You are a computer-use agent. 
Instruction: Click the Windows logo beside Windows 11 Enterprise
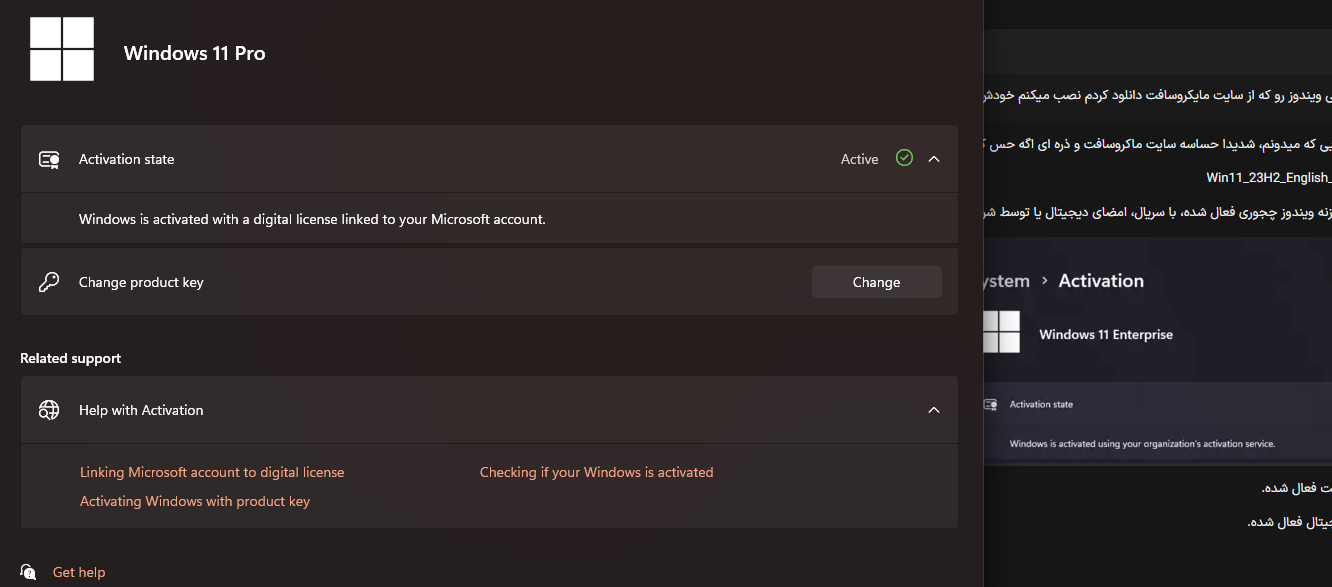[x=1001, y=332]
